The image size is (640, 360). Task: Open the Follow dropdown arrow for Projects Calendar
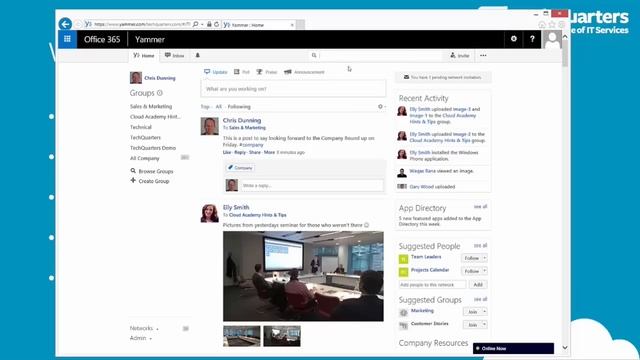click(484, 271)
